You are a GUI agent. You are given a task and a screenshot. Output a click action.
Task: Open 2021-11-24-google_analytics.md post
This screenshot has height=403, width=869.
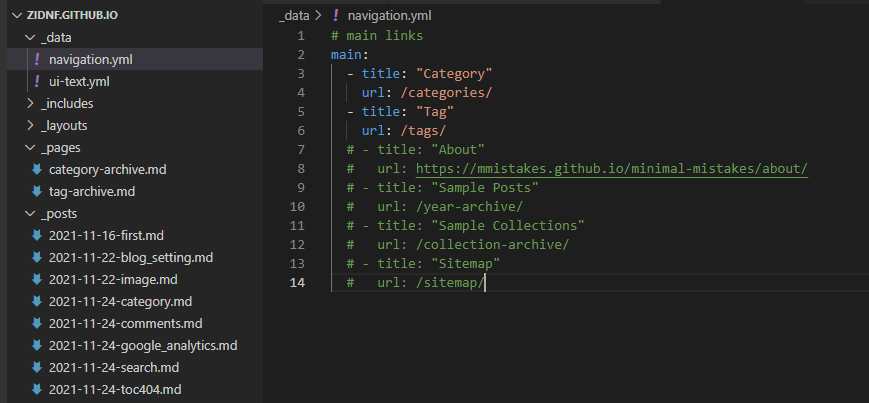[x=143, y=346]
